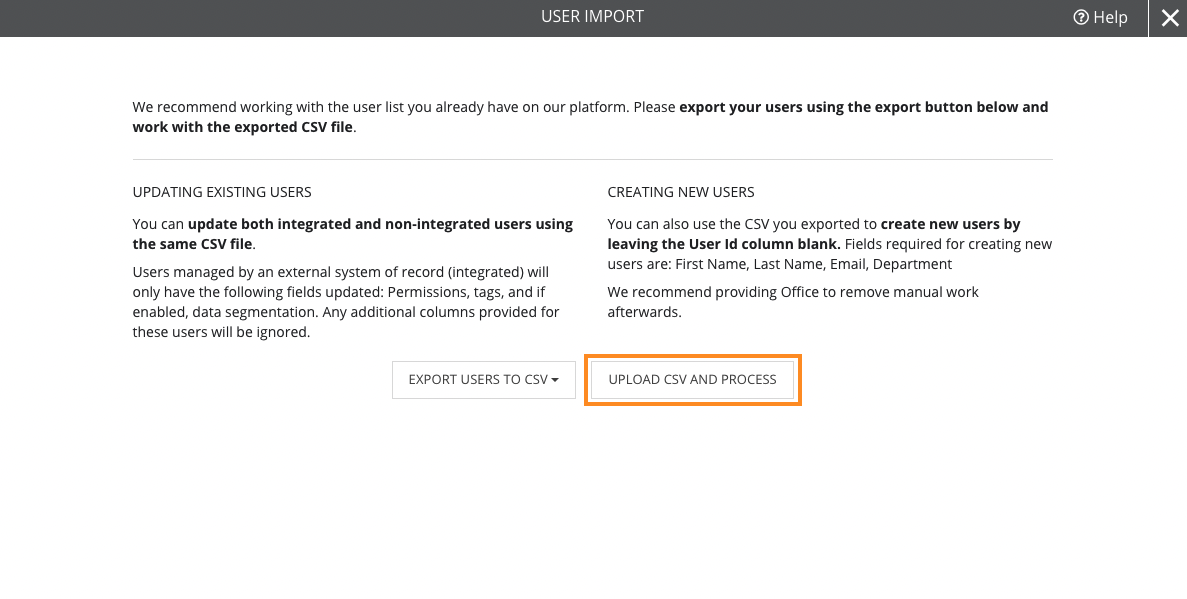1187x599 pixels.
Task: Click the 'Users managed by an external system' paragraph
Action: pos(346,302)
